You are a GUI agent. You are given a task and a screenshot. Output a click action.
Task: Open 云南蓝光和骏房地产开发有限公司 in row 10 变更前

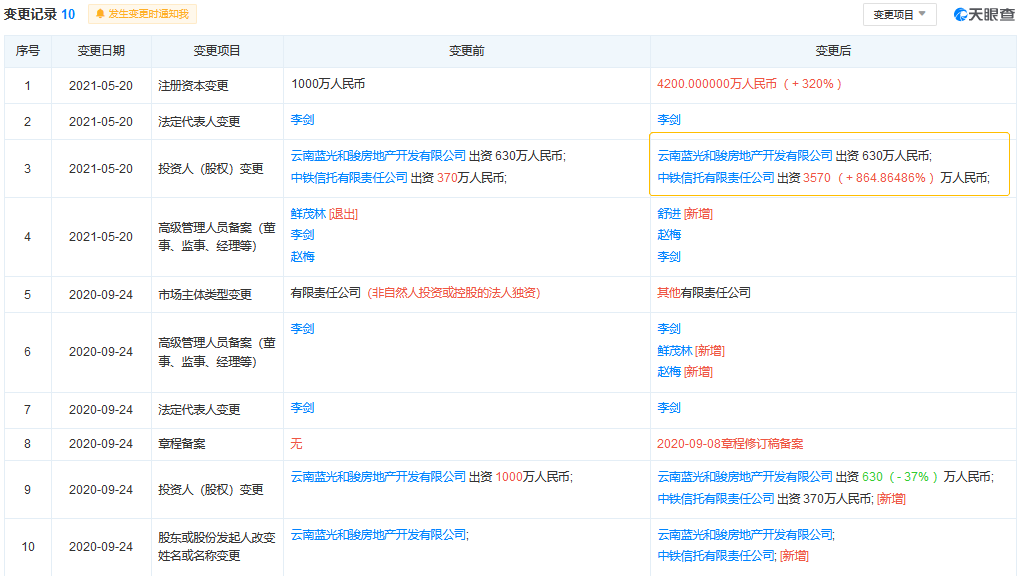pyautogui.click(x=378, y=535)
